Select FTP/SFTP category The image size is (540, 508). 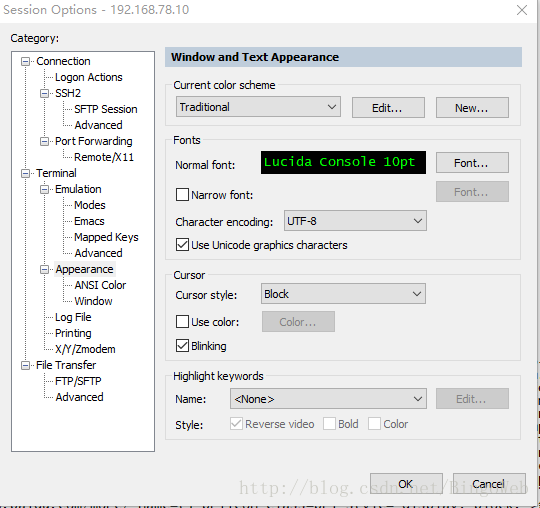click(x=78, y=381)
